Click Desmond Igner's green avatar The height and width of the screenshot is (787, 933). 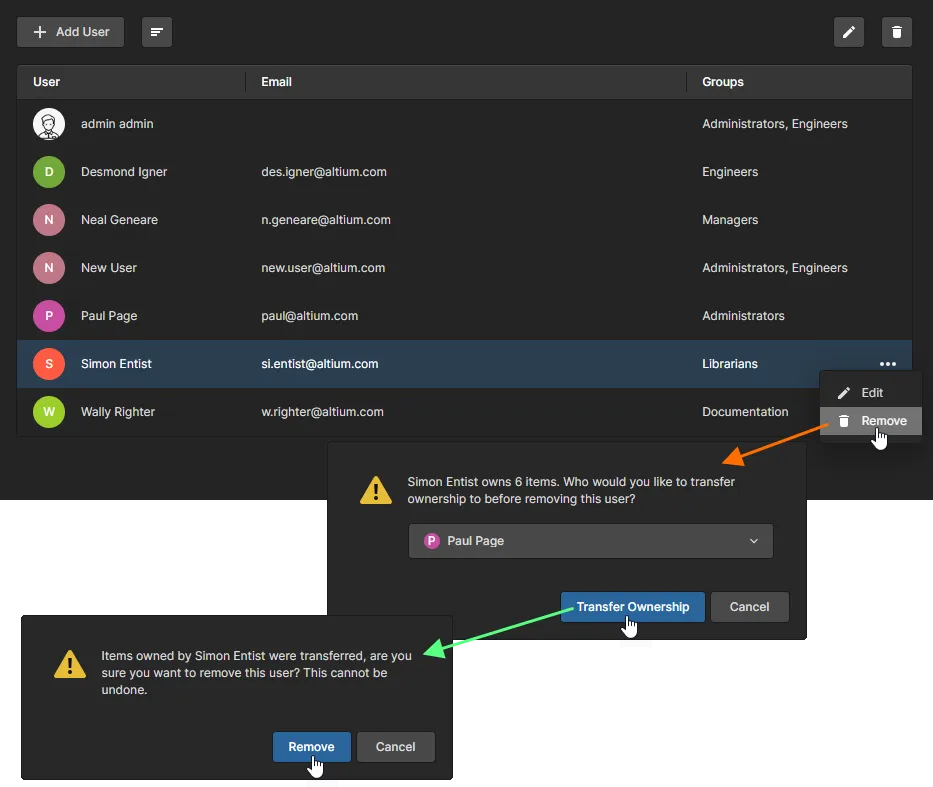[49, 171]
